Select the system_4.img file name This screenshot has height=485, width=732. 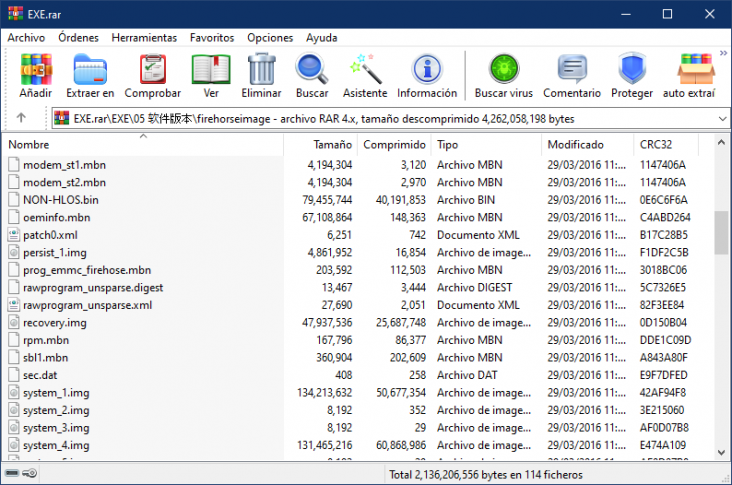pos(56,445)
